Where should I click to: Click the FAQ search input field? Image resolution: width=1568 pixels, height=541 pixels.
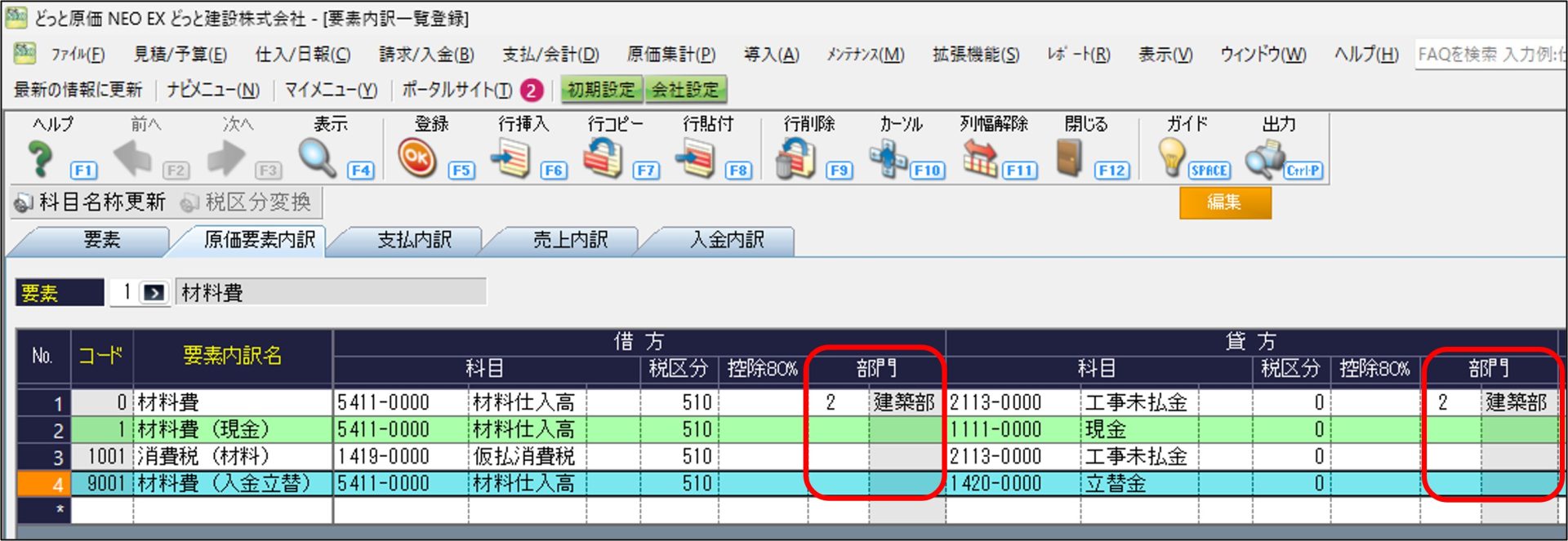1490,55
